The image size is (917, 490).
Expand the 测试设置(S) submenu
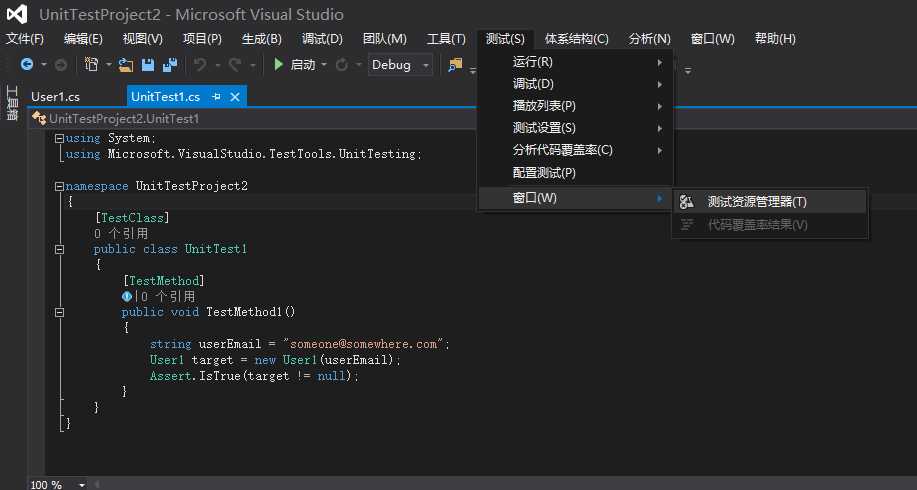(575, 128)
